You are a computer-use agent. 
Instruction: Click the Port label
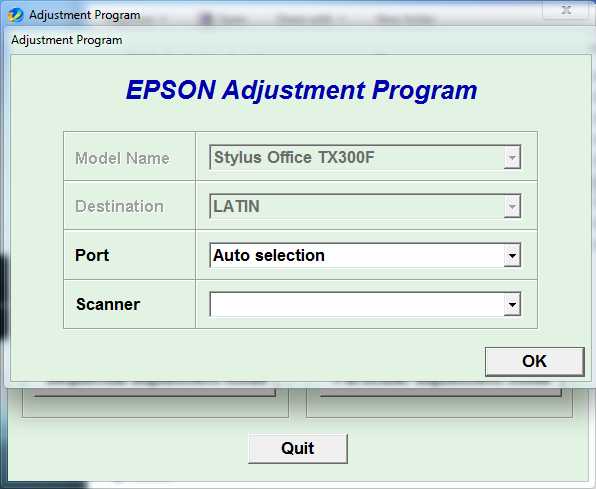(92, 255)
